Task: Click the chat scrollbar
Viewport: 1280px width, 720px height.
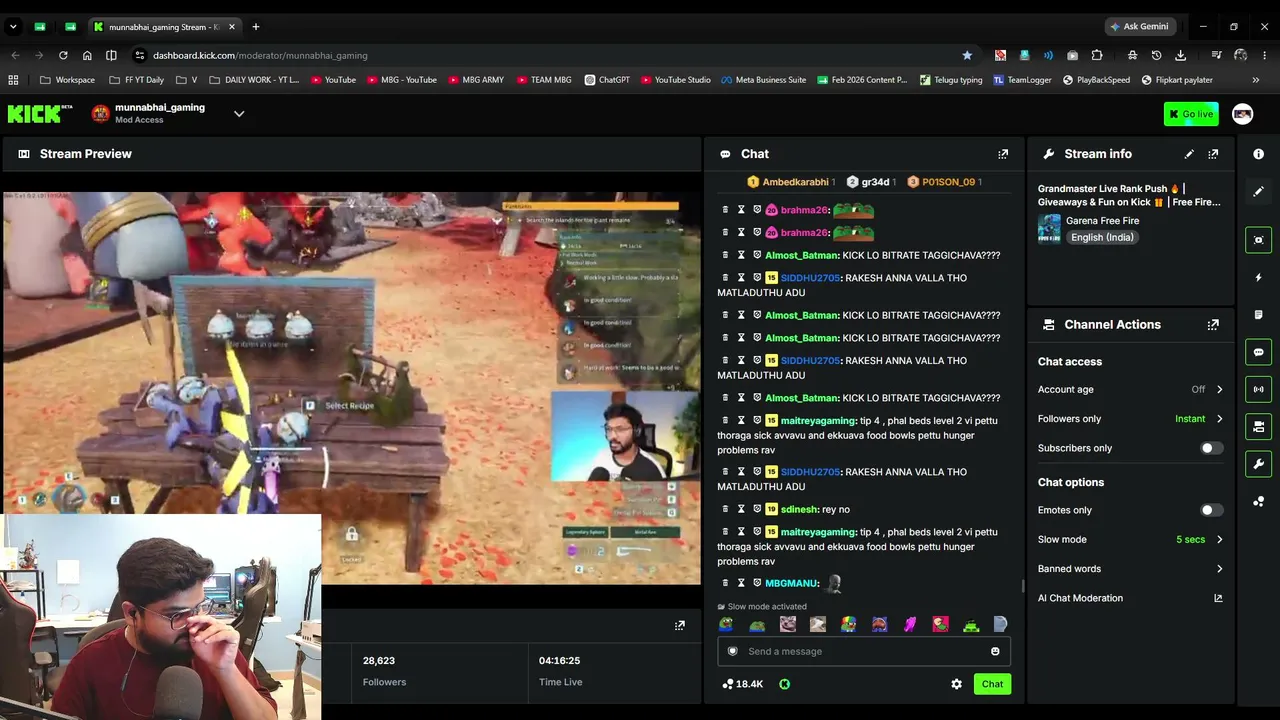Action: click(x=1022, y=586)
